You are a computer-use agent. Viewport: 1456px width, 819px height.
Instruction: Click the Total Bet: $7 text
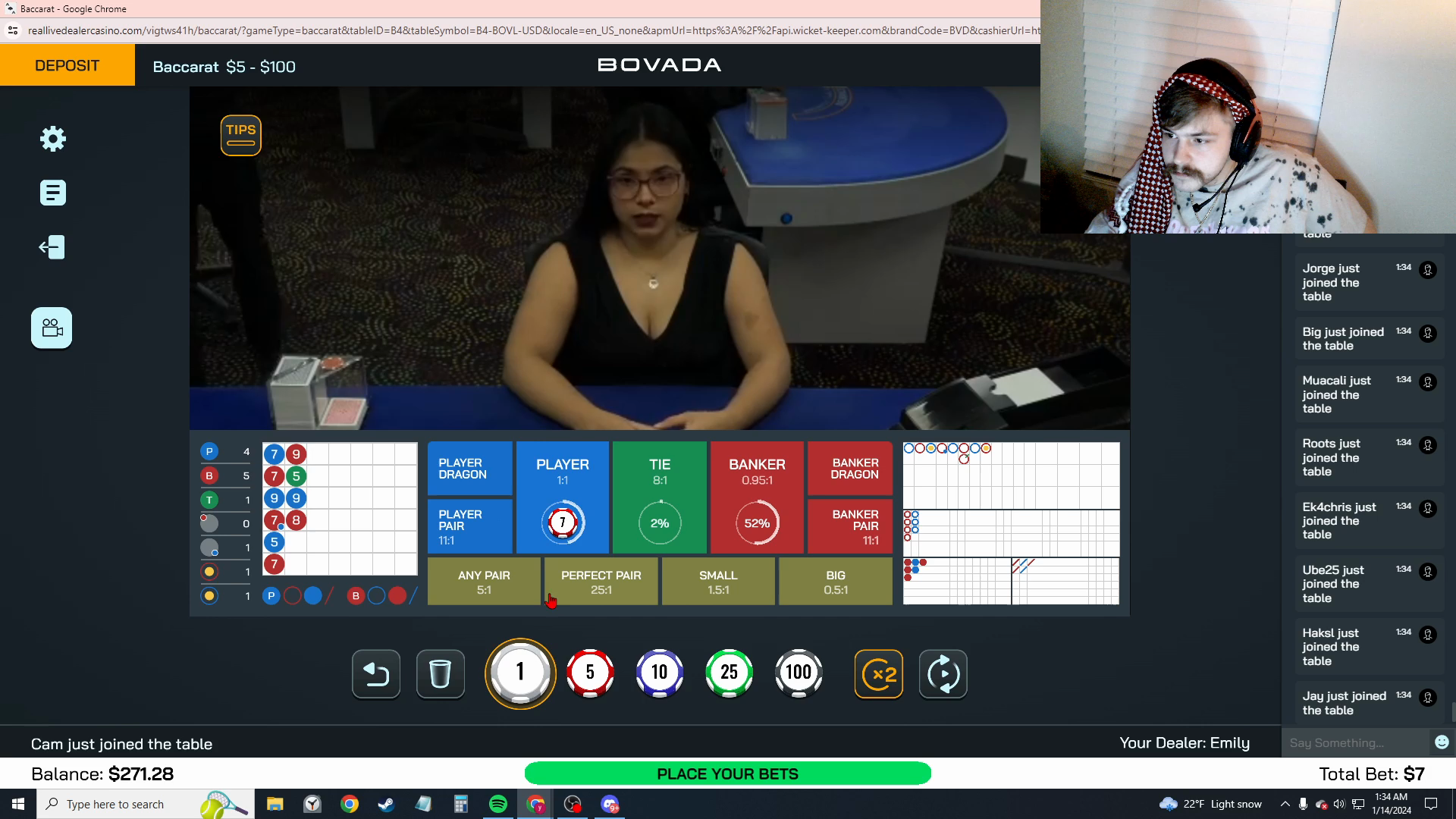pos(1372,773)
